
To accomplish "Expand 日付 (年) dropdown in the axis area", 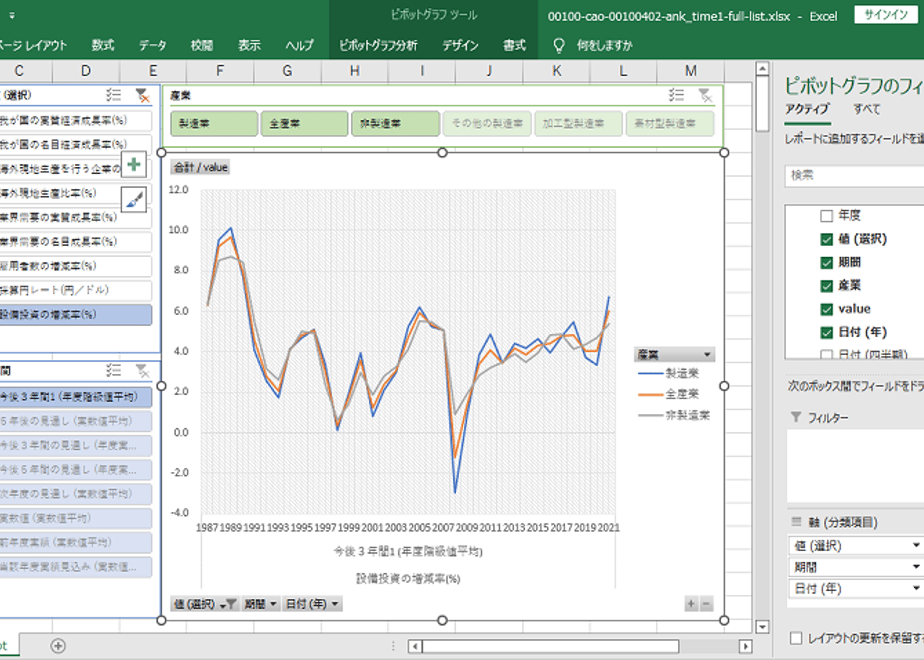I will click(x=916, y=588).
